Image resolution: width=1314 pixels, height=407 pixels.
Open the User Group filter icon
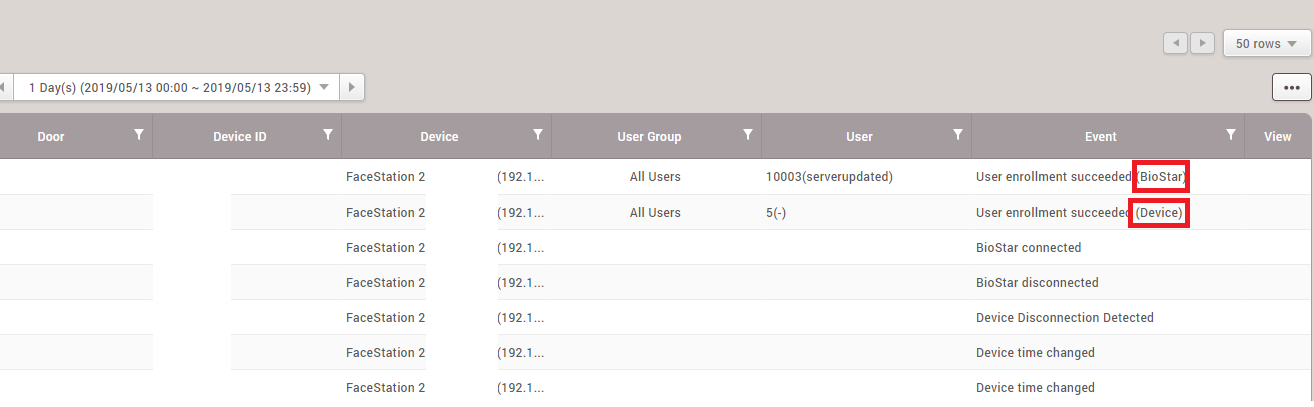[748, 135]
